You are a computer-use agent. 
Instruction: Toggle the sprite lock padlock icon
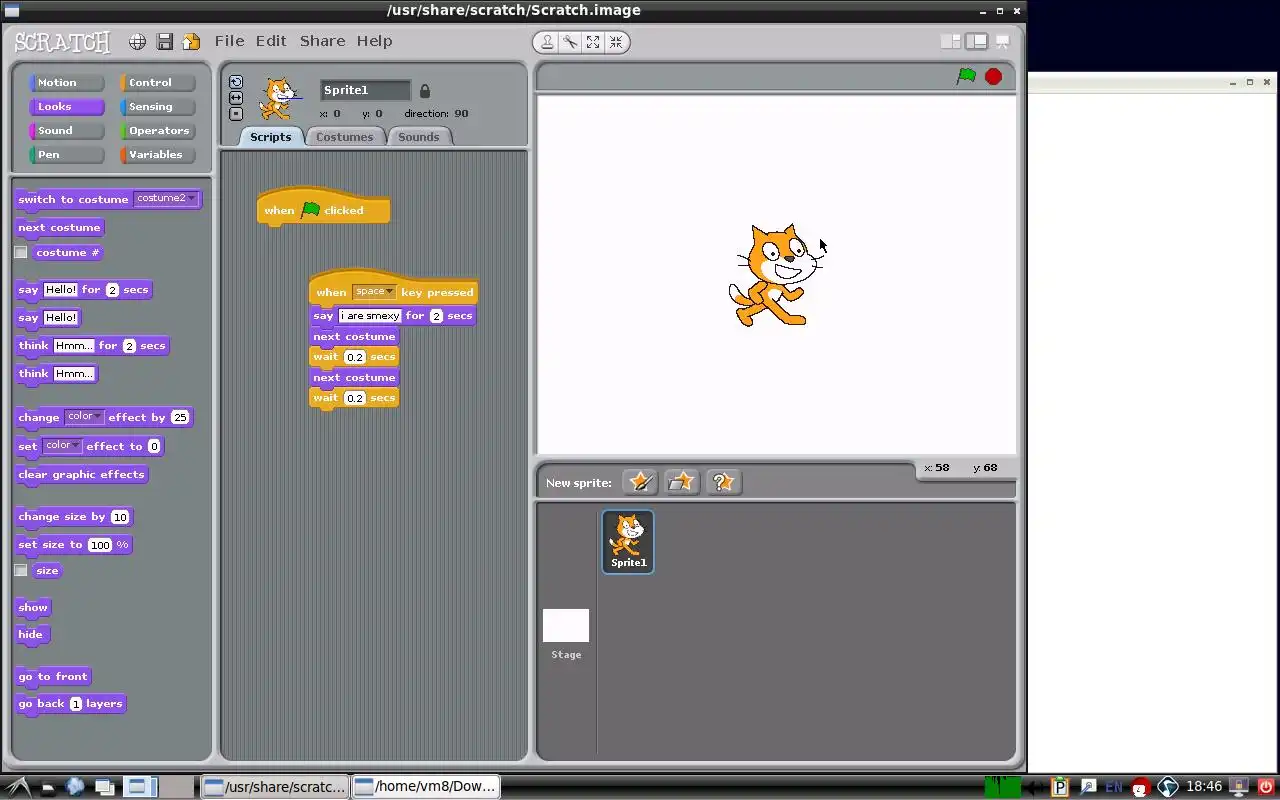pos(424,91)
